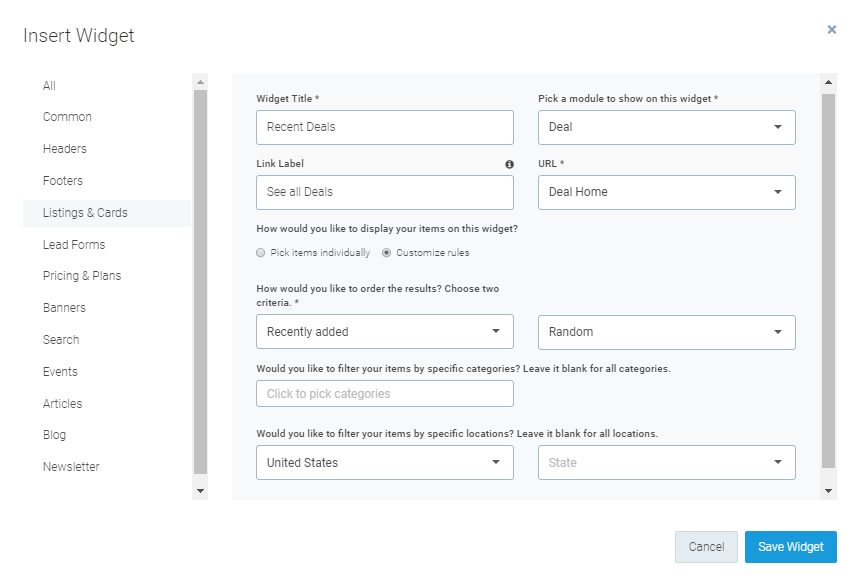Enable the "Customize rules" option

(385, 252)
